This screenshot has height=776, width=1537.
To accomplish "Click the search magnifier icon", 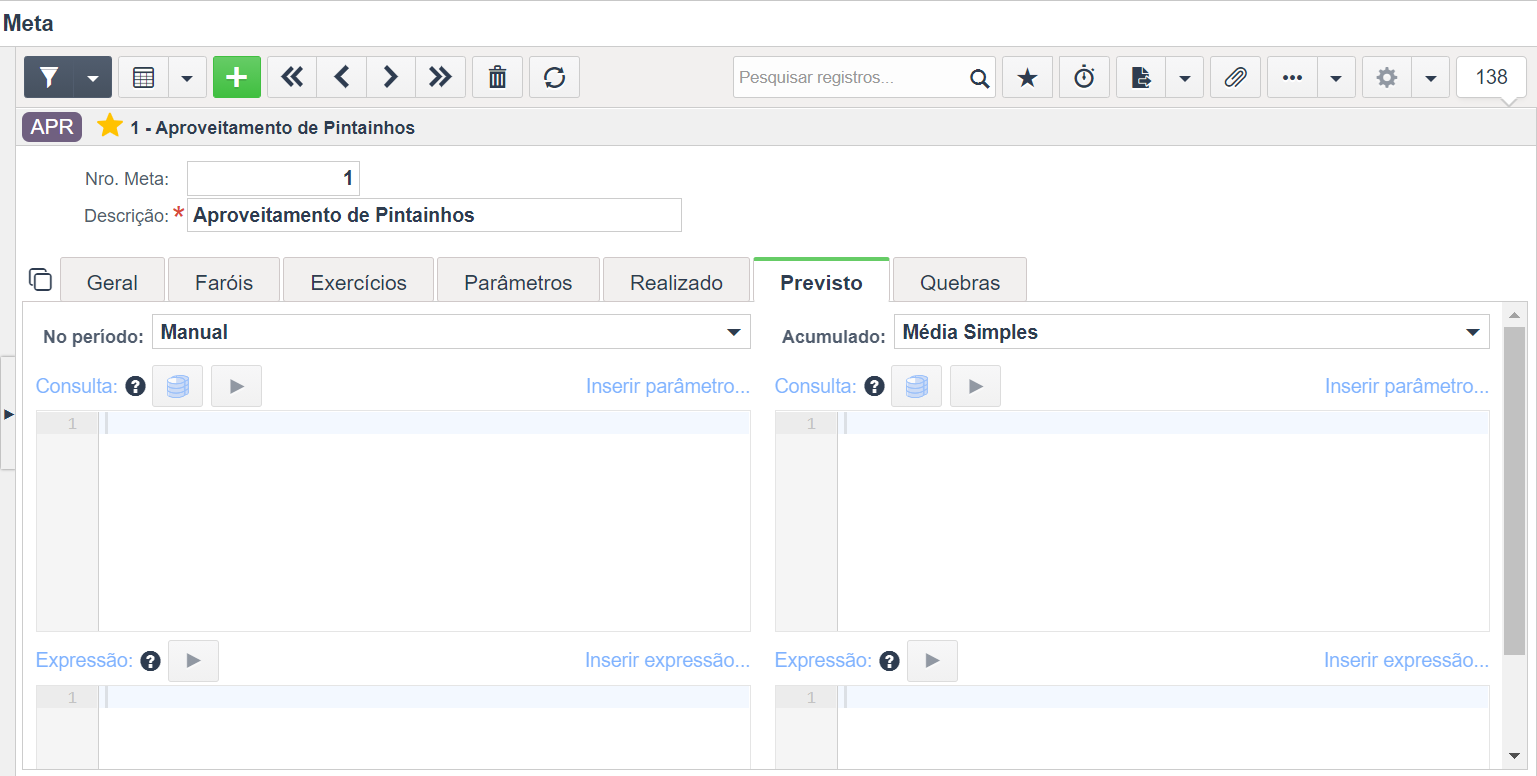I will (979, 78).
